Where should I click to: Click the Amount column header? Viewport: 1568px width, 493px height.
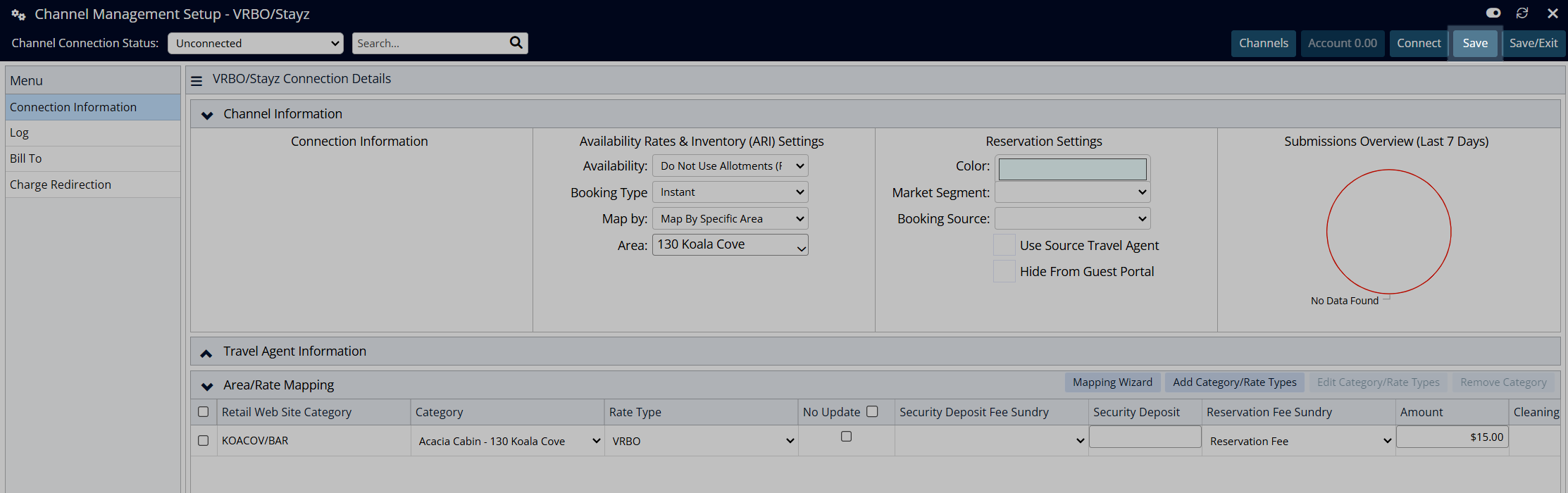[1452, 412]
